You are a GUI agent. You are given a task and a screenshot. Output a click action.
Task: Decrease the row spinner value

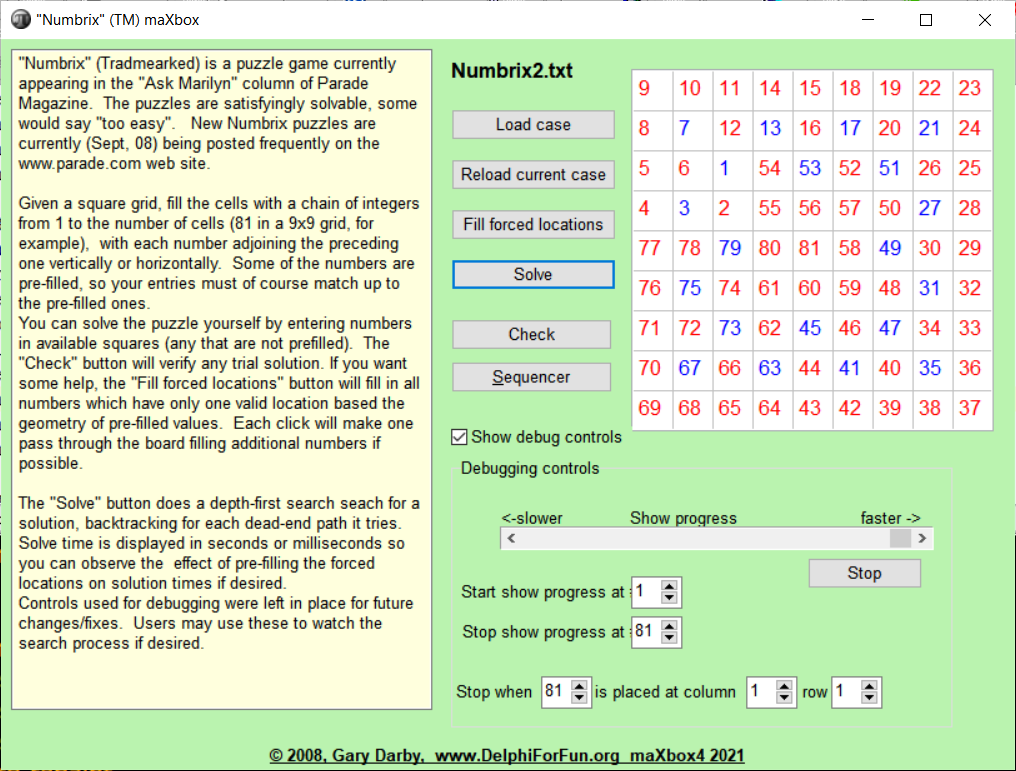pos(870,698)
